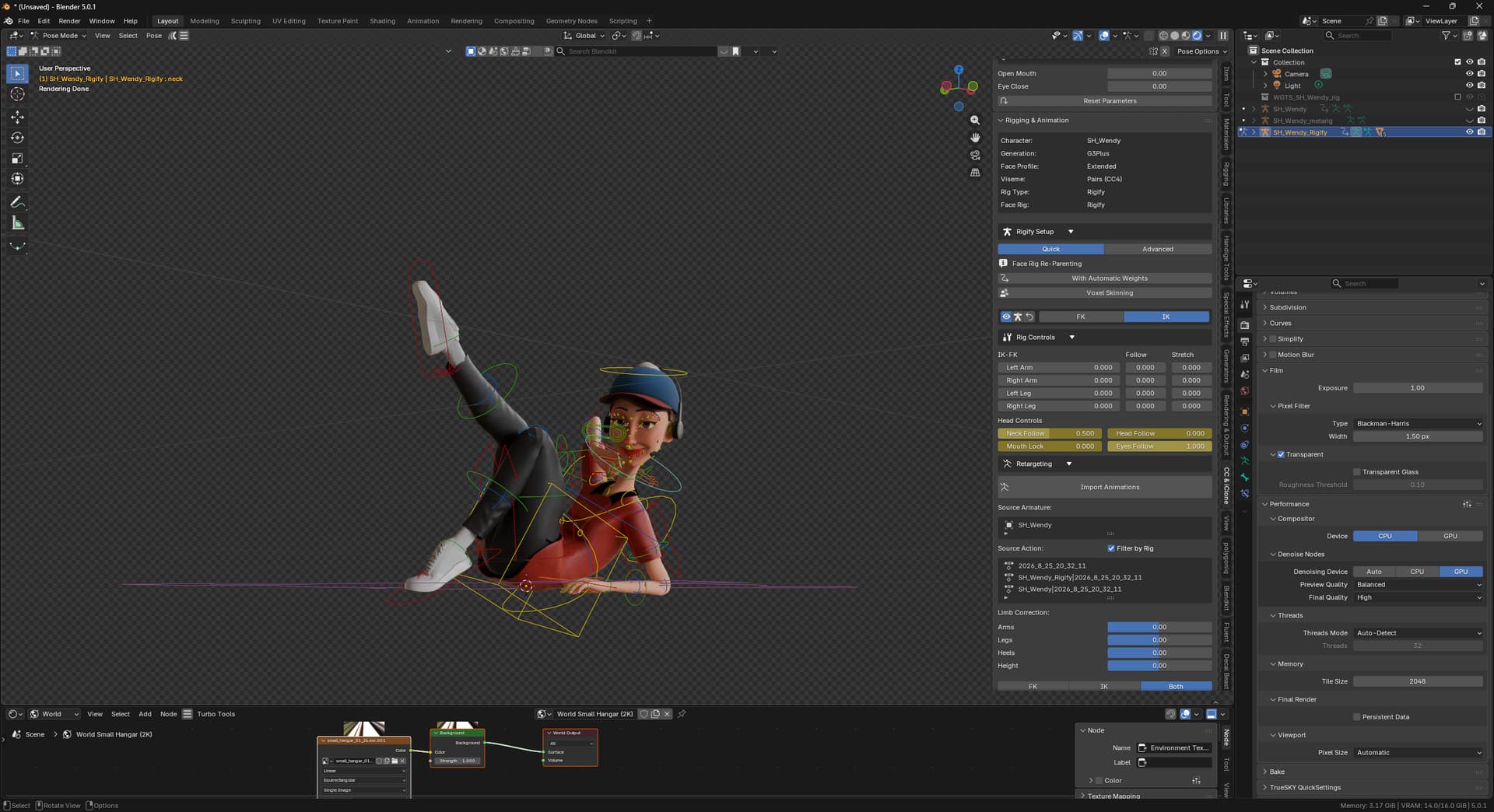Viewport: 1494px width, 812px height.
Task: Open Pixel Filter Type dropdown Blackman-Harris
Action: [1418, 424]
